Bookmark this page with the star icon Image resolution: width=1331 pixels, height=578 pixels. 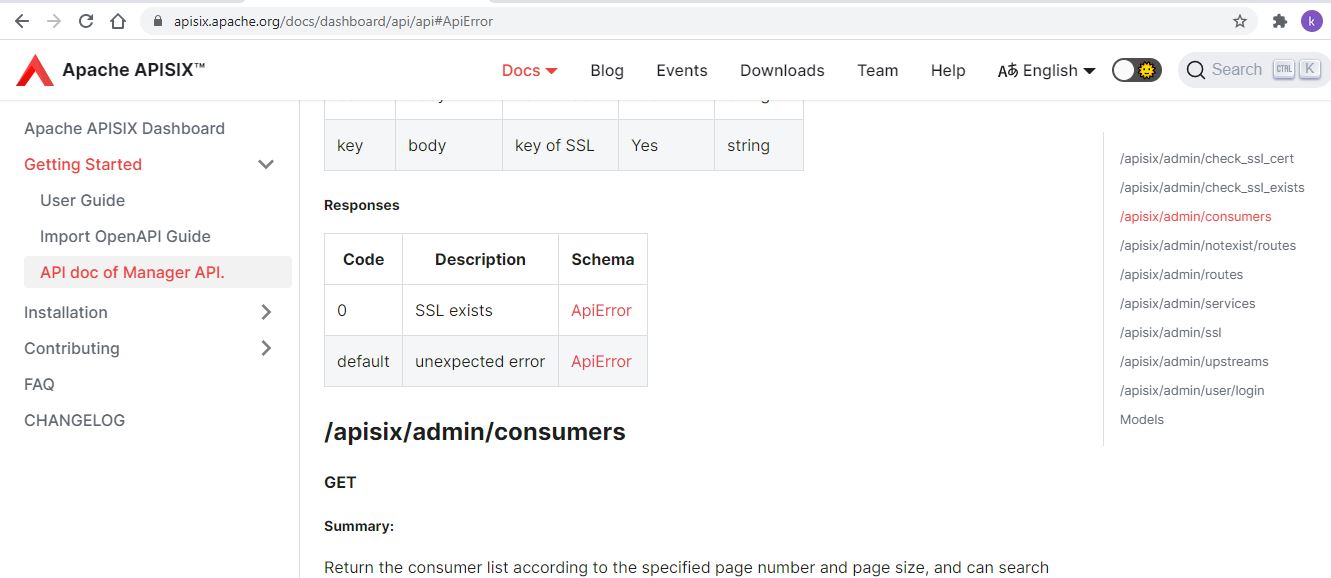coord(1240,21)
